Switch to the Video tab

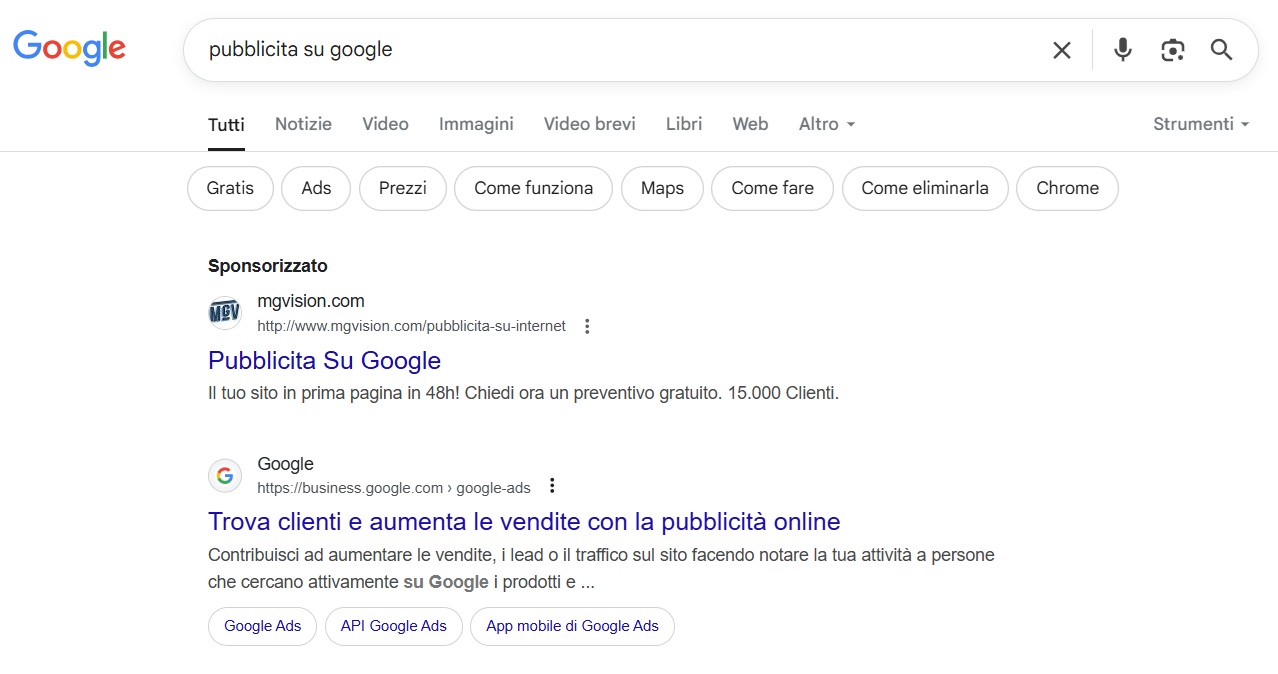[x=385, y=124]
